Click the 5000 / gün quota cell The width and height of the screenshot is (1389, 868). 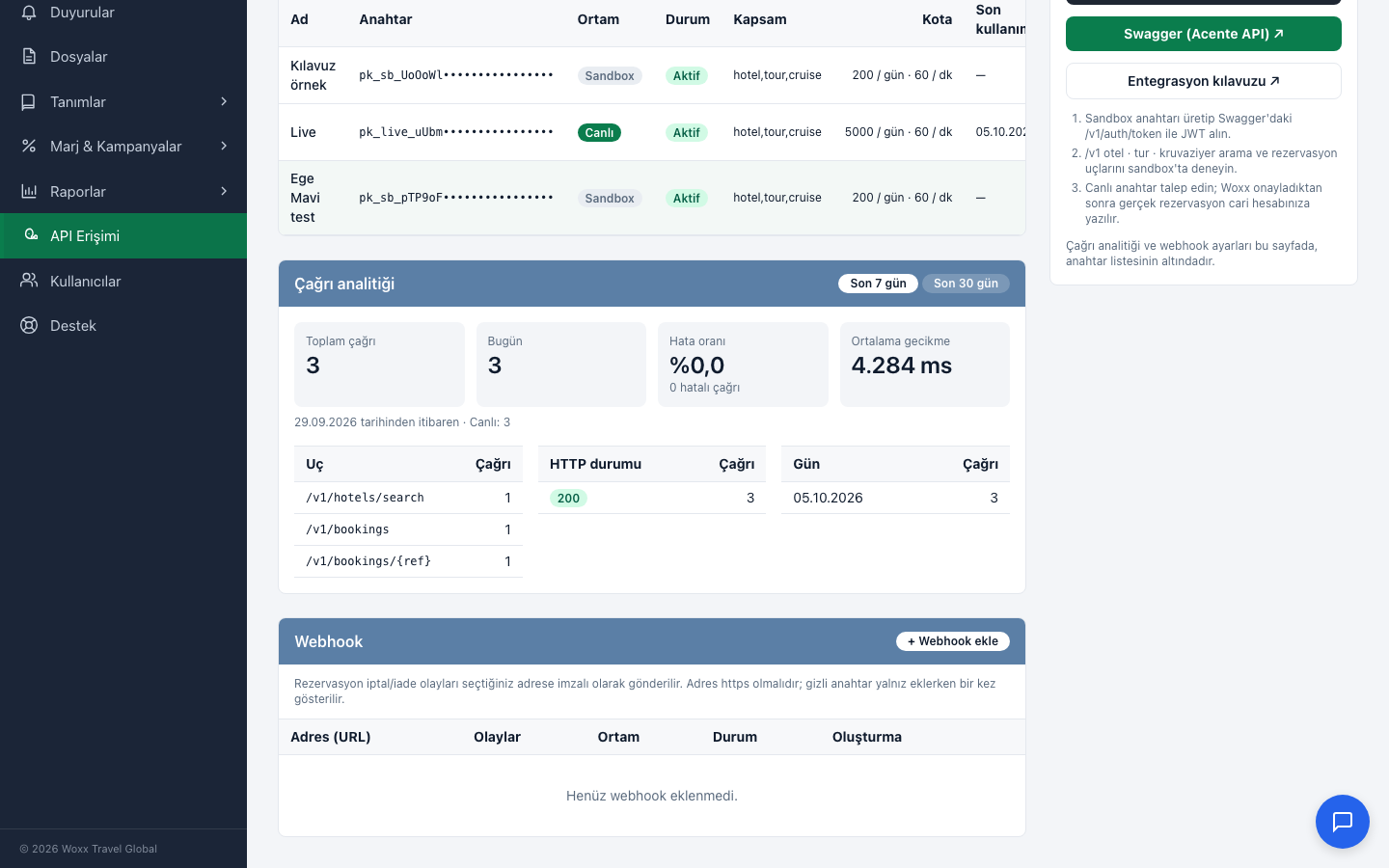click(898, 132)
